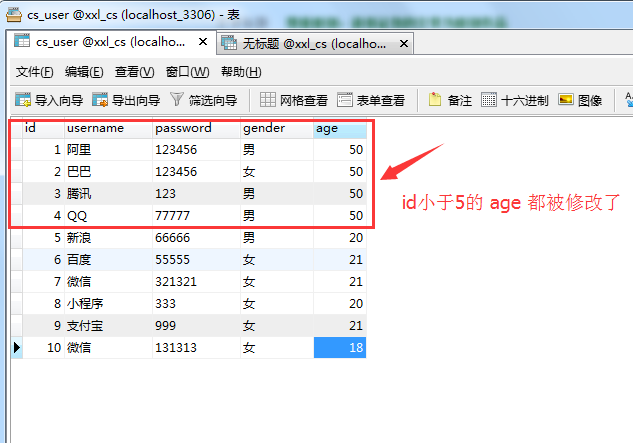633x443 pixels.
Task: Switch to the 无标题 @xxl_cs tab
Action: [314, 43]
